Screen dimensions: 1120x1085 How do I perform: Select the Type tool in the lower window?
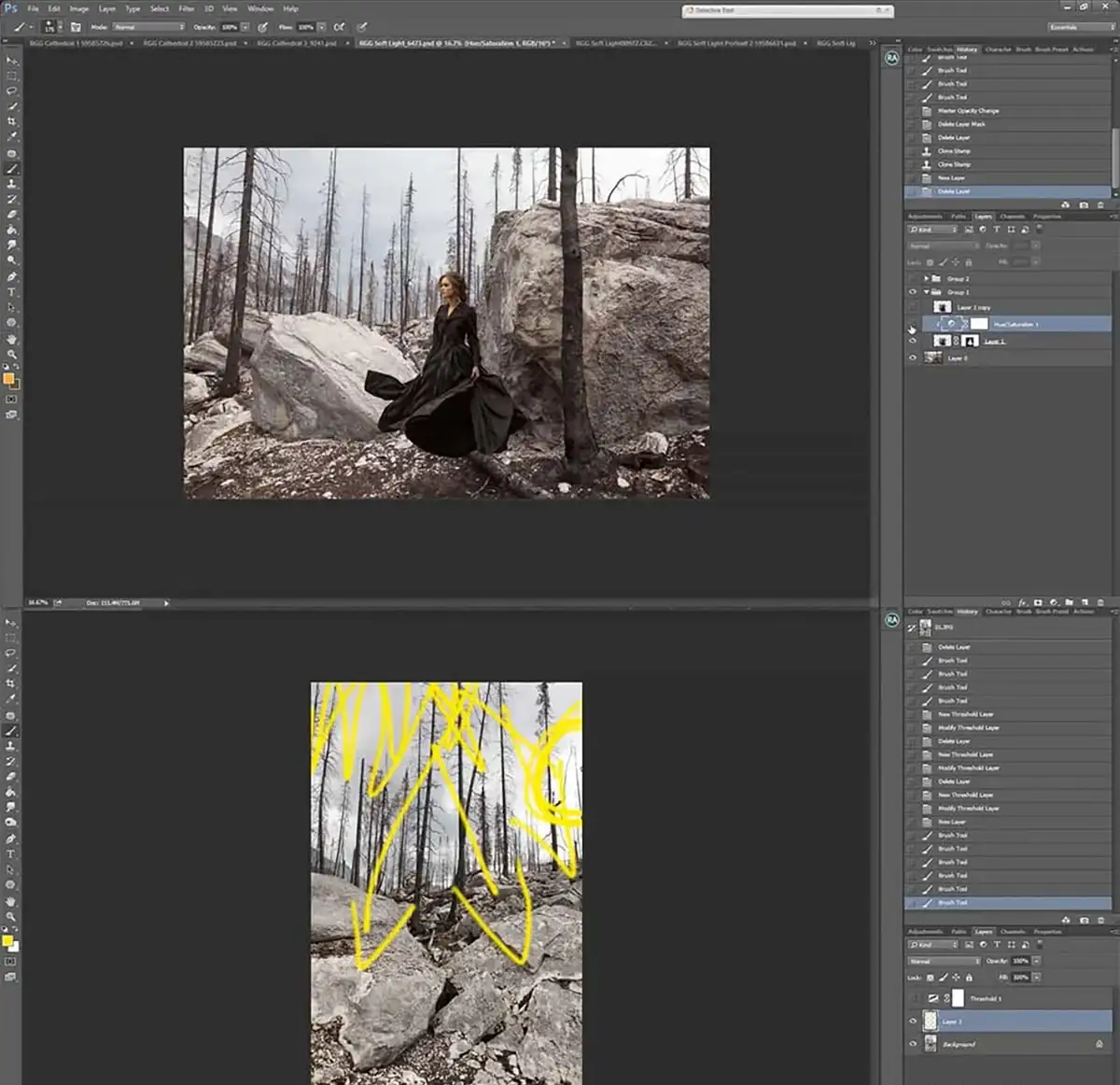tap(12, 854)
